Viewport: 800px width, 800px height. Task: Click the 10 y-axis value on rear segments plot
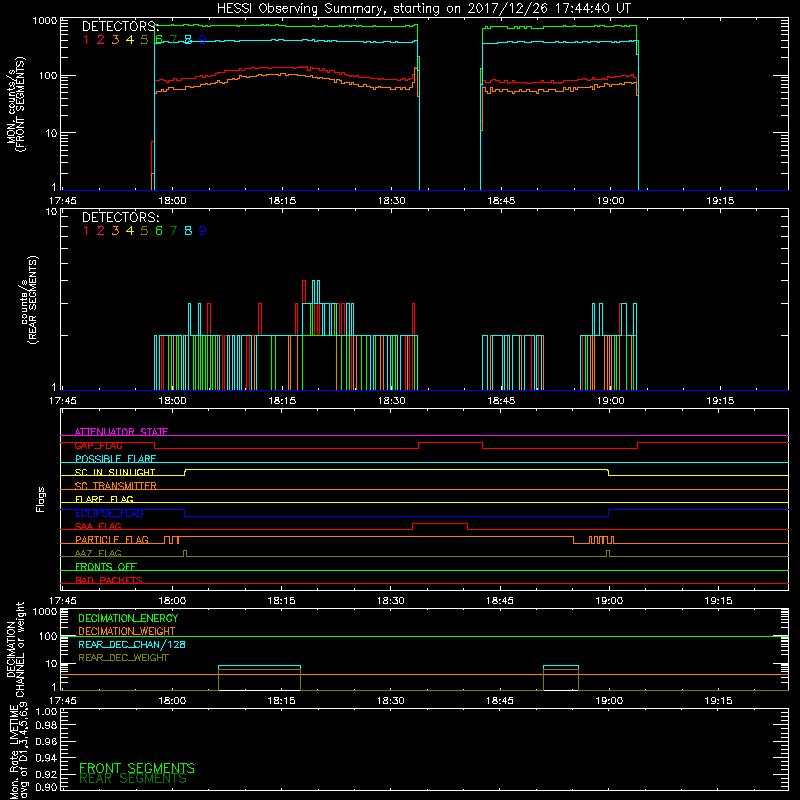[52, 212]
